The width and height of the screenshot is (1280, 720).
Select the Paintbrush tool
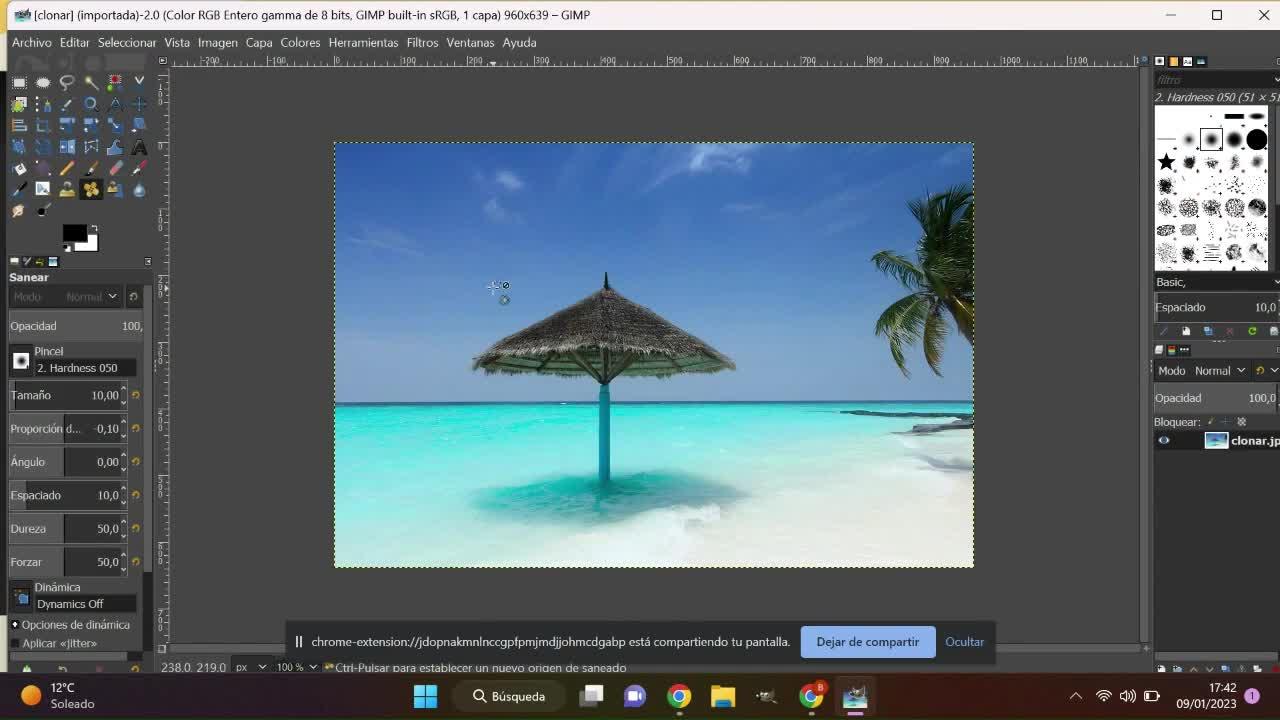click(91, 168)
